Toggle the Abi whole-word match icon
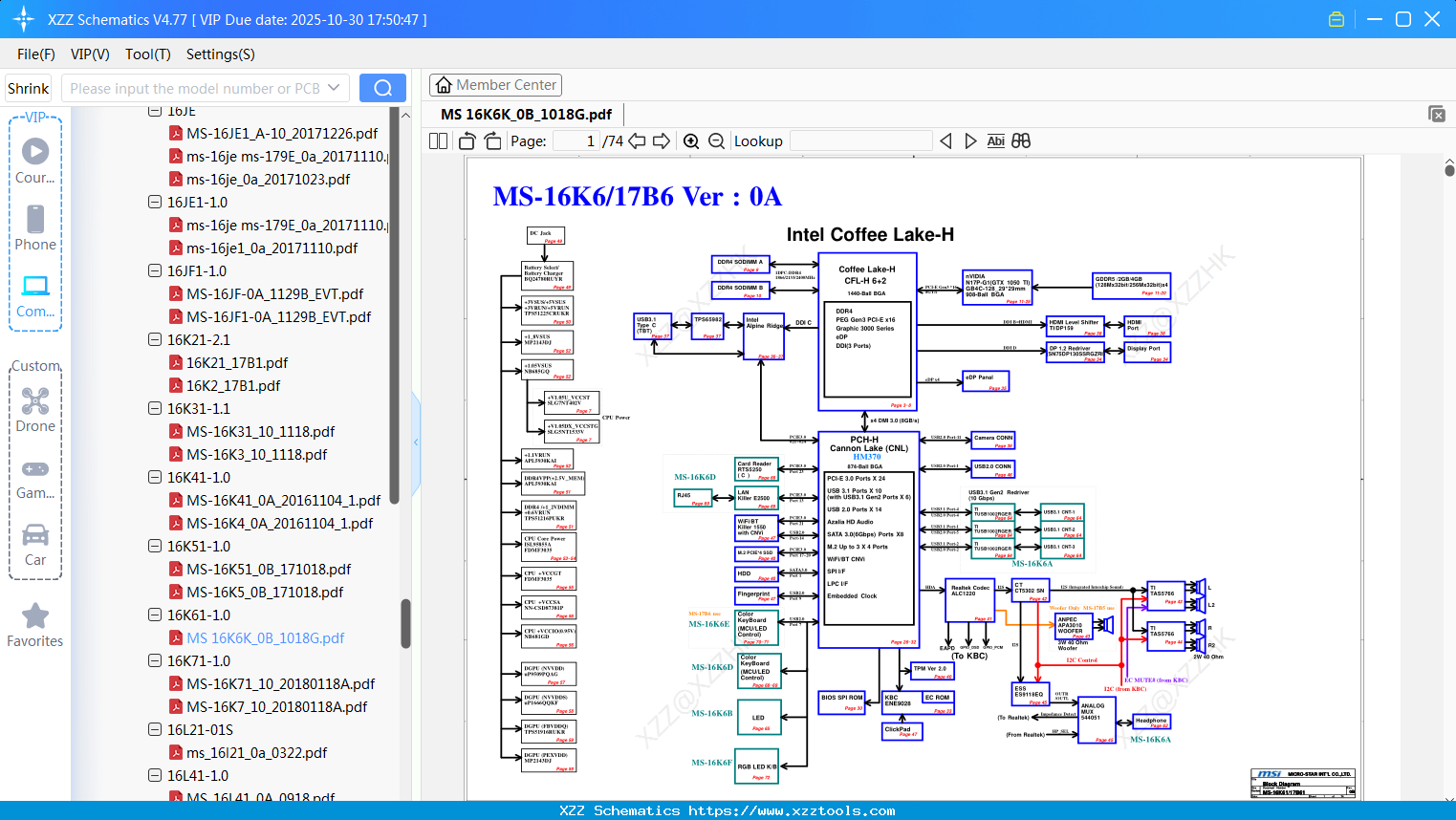Screen dimensions: 1456x820 point(996,141)
